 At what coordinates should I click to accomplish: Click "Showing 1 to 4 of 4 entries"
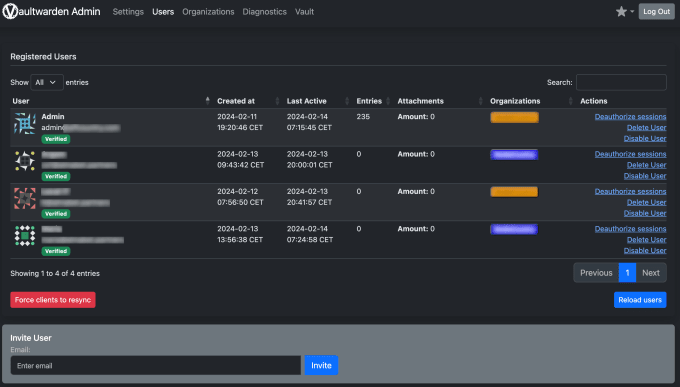click(55, 273)
